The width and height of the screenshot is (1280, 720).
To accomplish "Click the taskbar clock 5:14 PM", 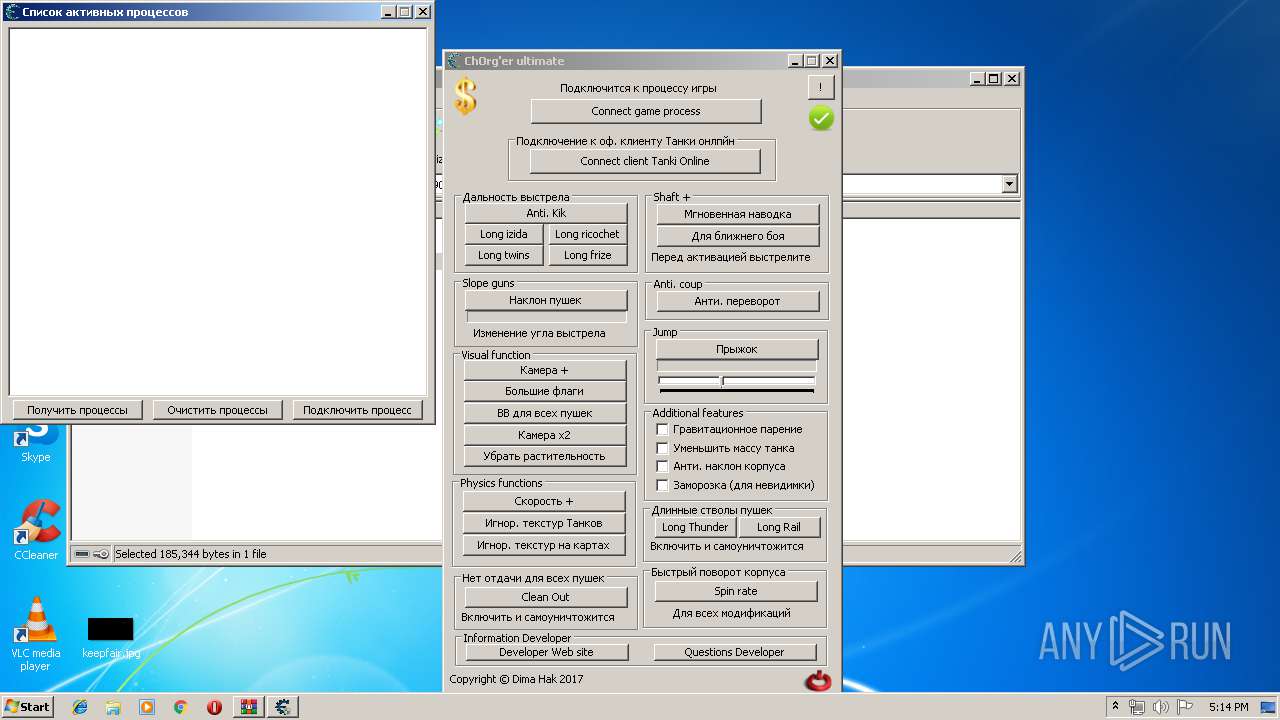I will tap(1228, 707).
